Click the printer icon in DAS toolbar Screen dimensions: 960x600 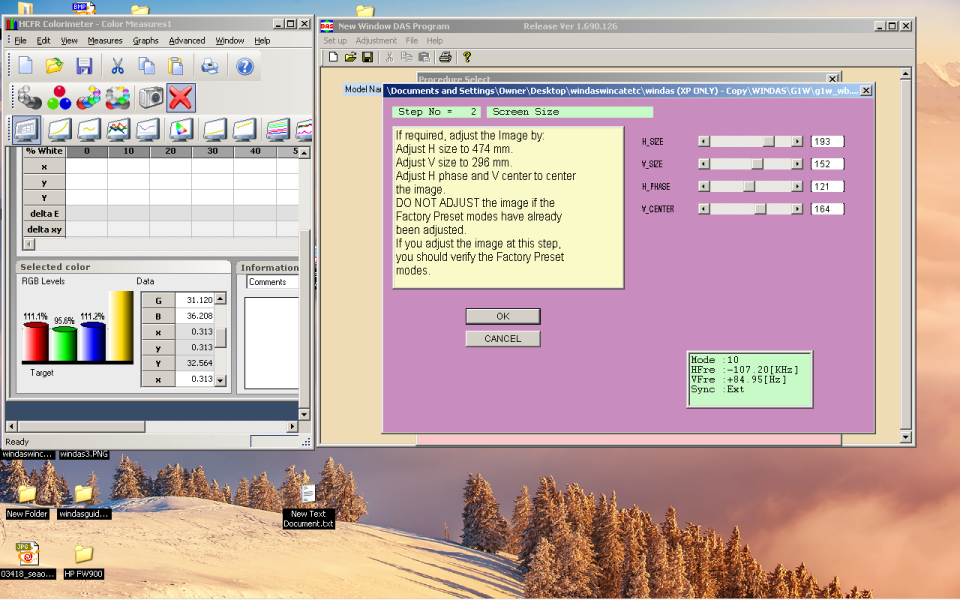pyautogui.click(x=446, y=57)
